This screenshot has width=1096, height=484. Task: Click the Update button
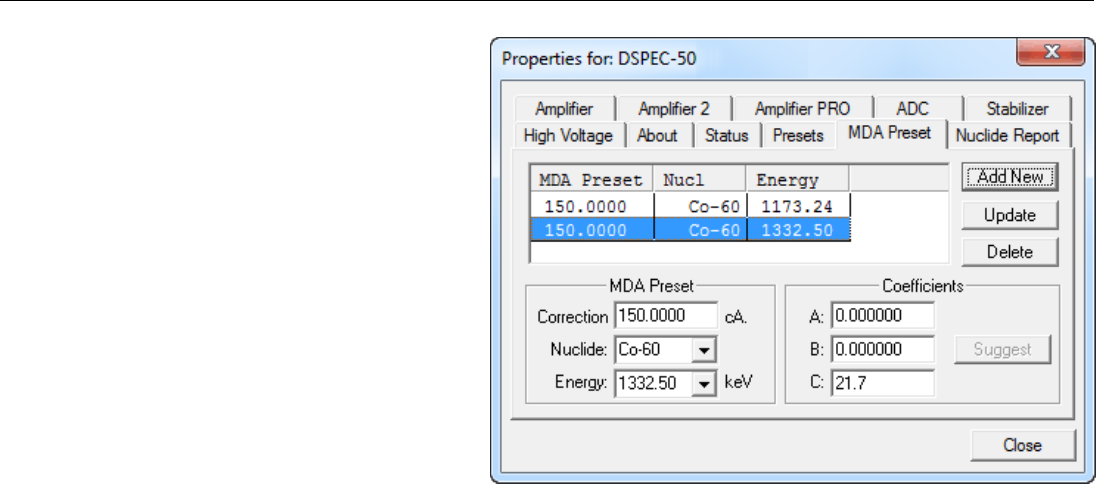(x=1010, y=215)
